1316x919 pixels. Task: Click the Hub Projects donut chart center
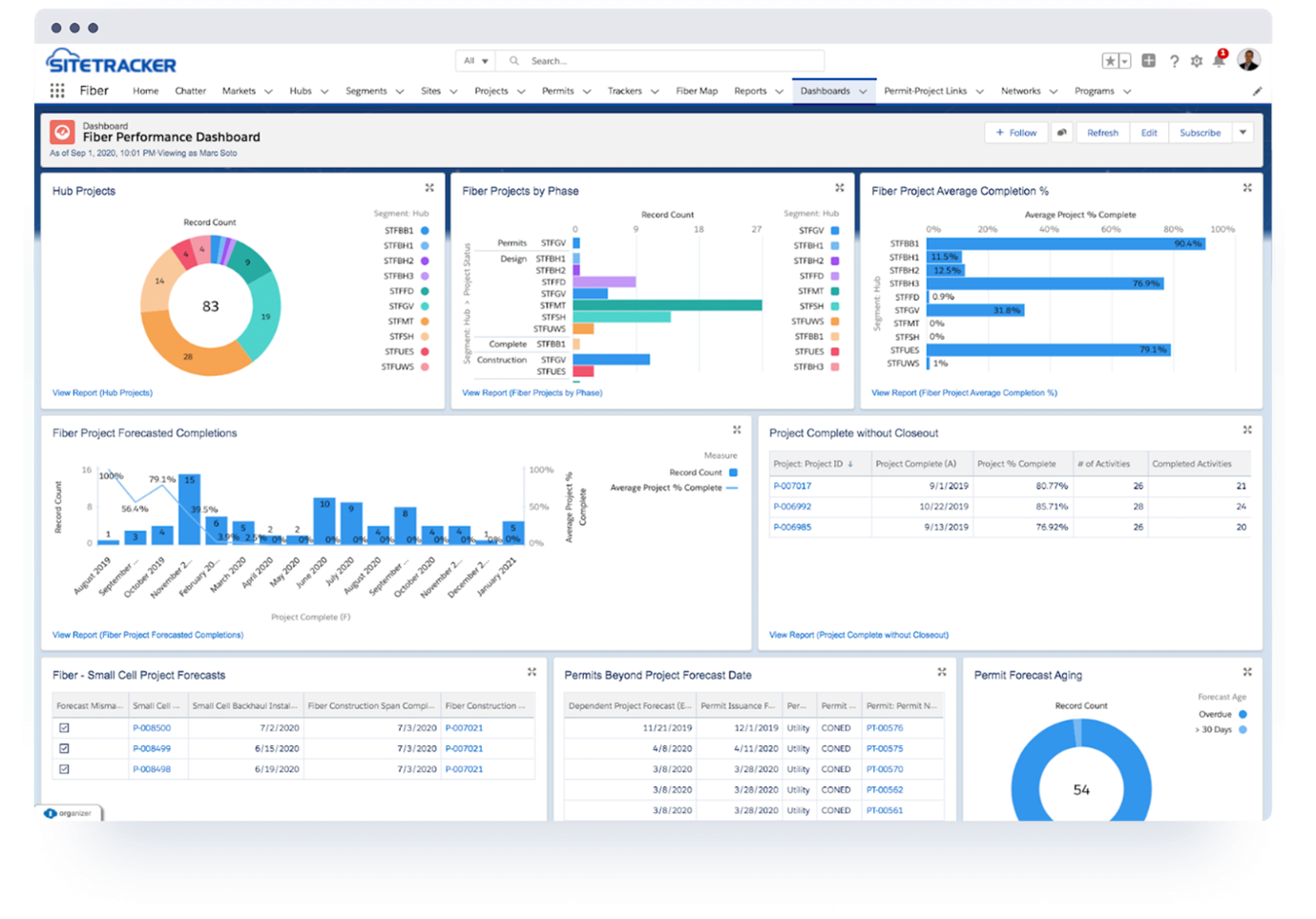click(210, 306)
